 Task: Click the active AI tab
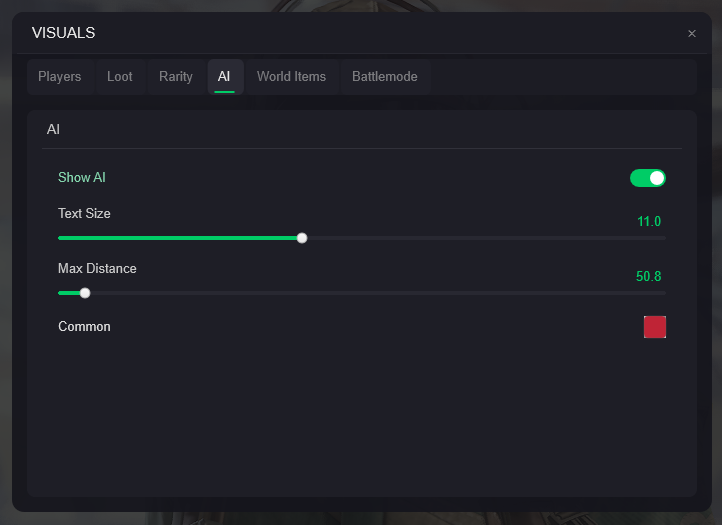coord(225,77)
